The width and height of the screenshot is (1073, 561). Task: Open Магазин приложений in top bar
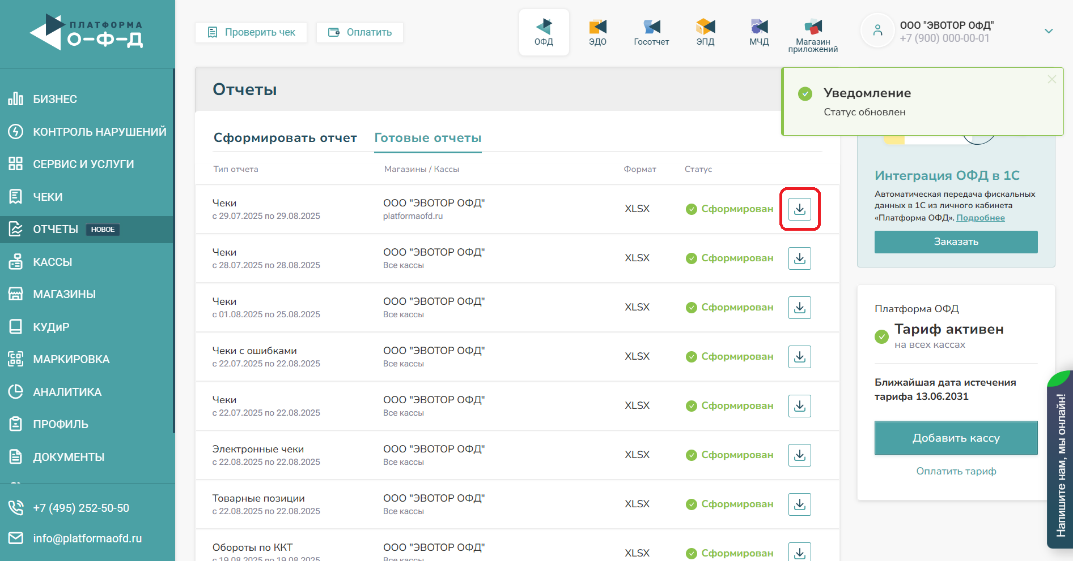[813, 33]
